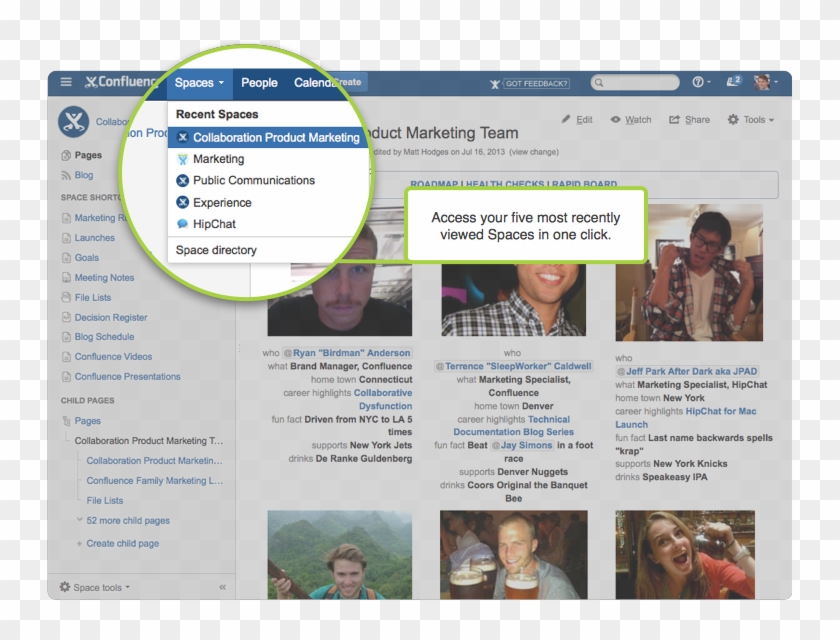Click the Got Feedback link
The height and width of the screenshot is (640, 840).
(x=529, y=84)
